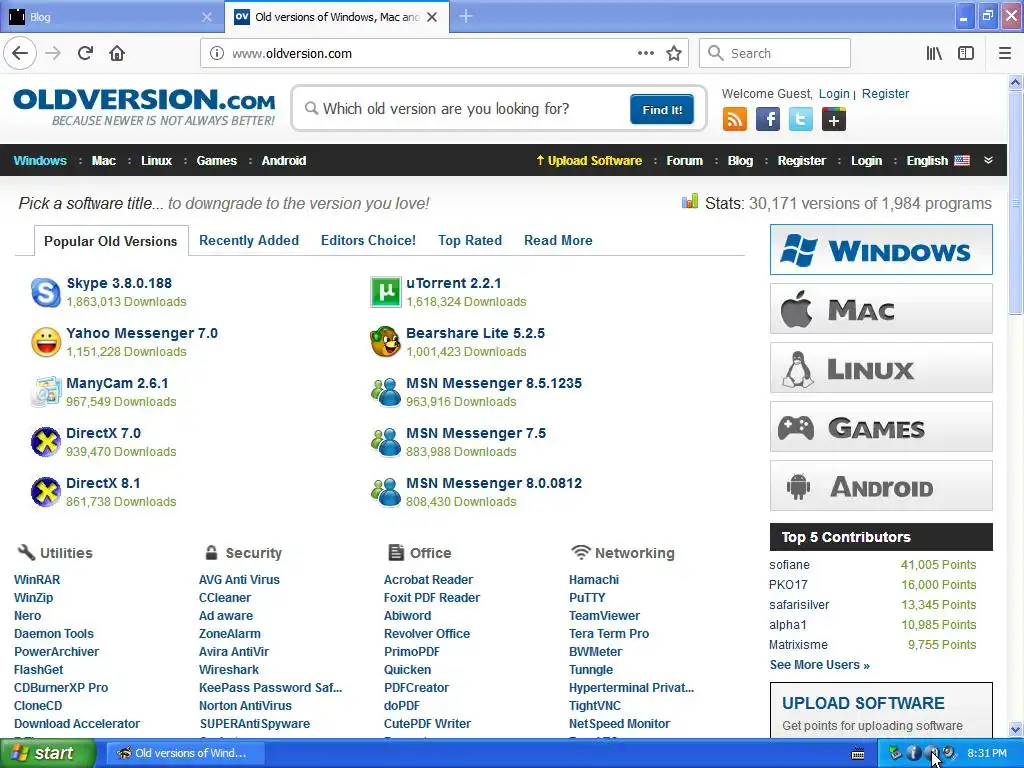Open Firefox hamburger menu
Screen dimensions: 1024x768
[x=1004, y=54]
